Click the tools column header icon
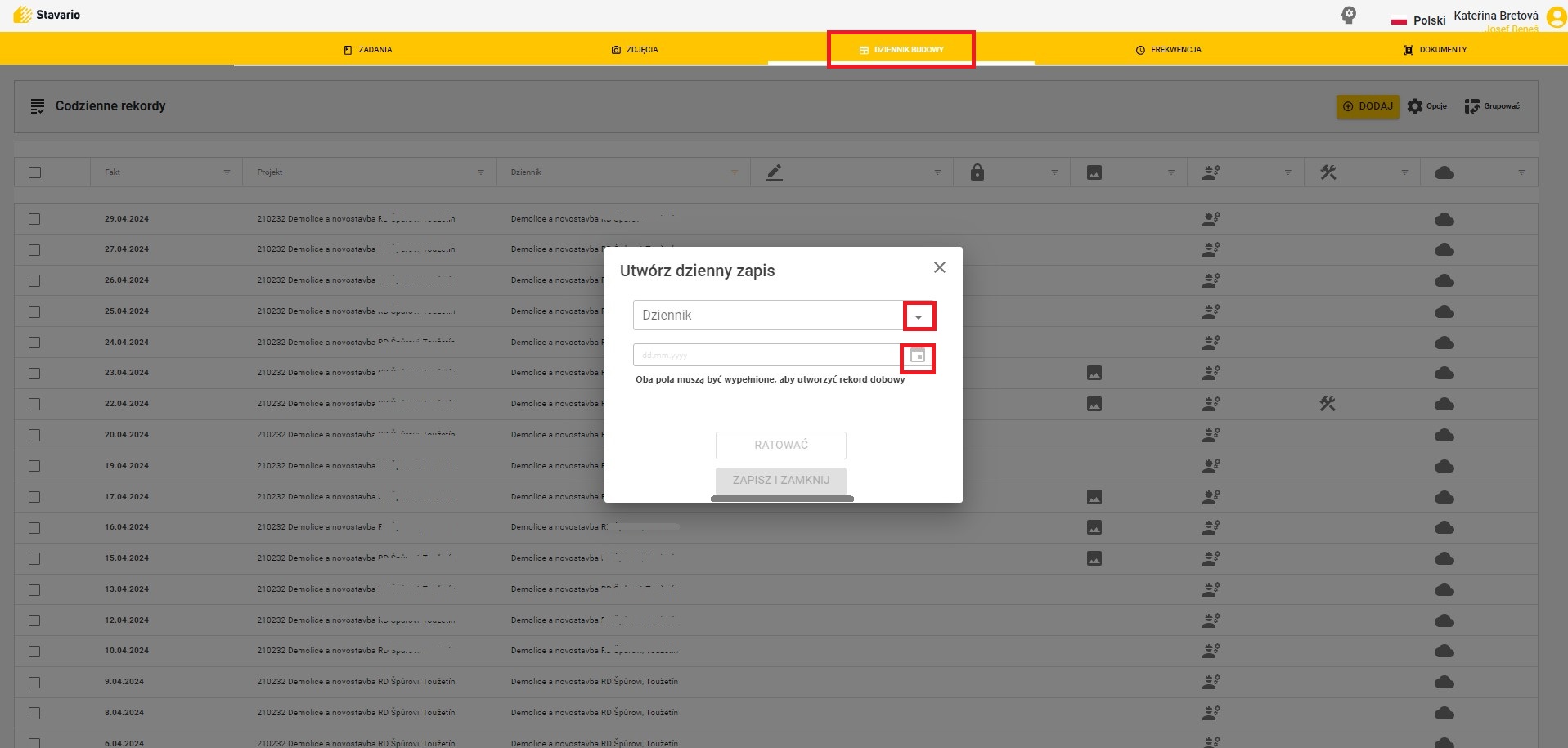The width and height of the screenshot is (1568, 748). pyautogui.click(x=1328, y=172)
